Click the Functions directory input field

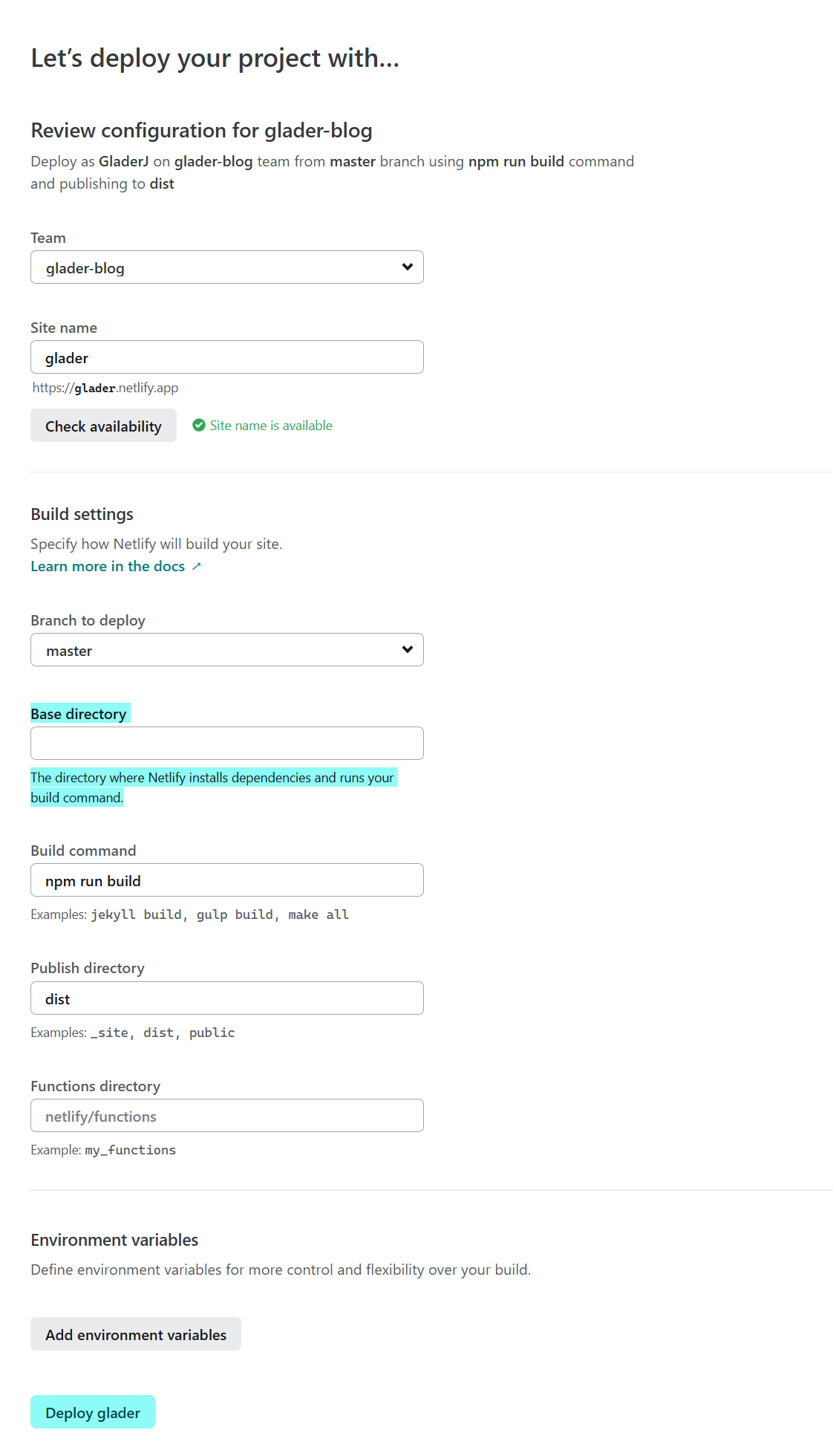(x=226, y=1116)
